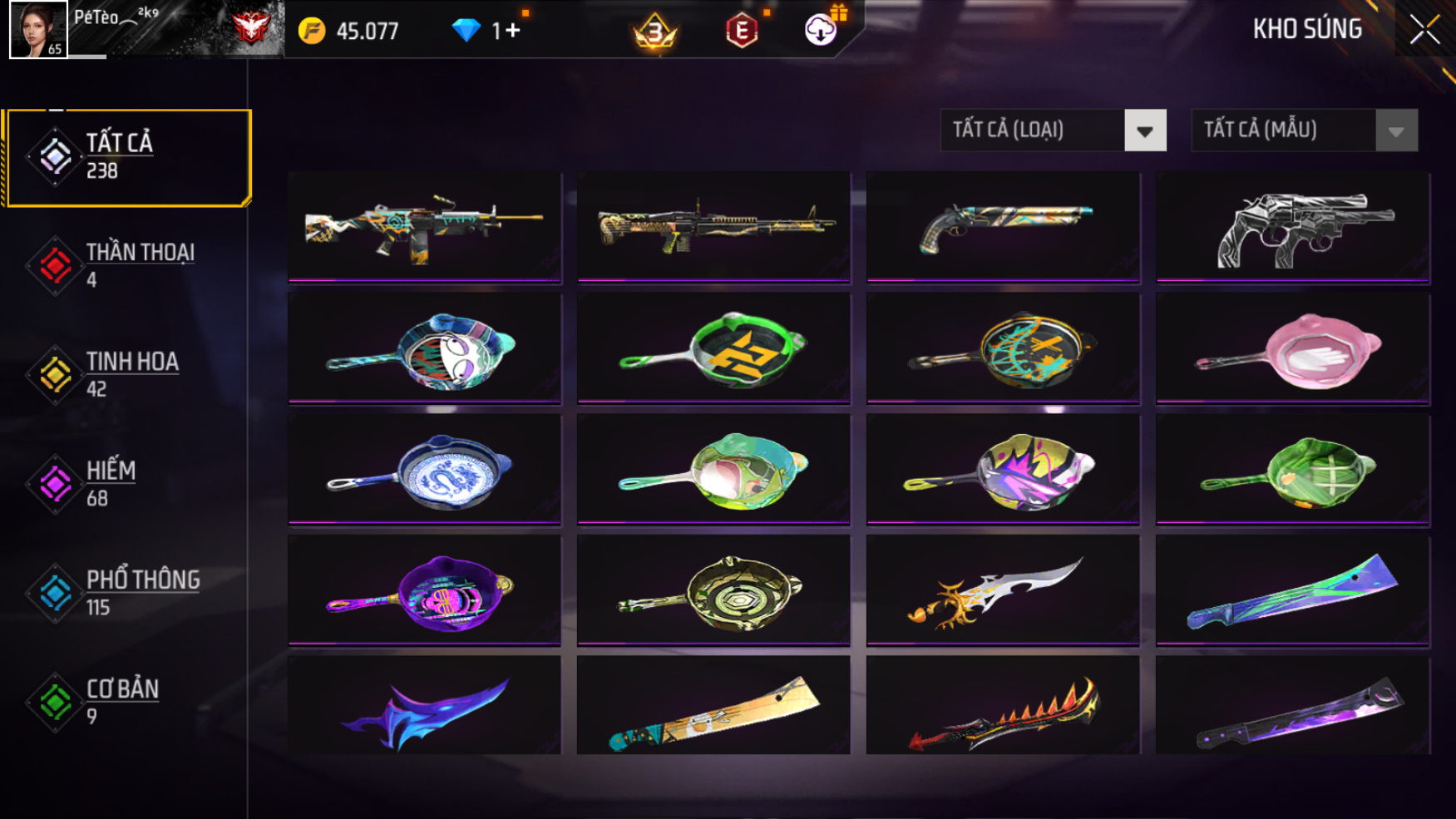Open the gold coin balance icon
This screenshot has width=1456, height=819.
tap(312, 31)
